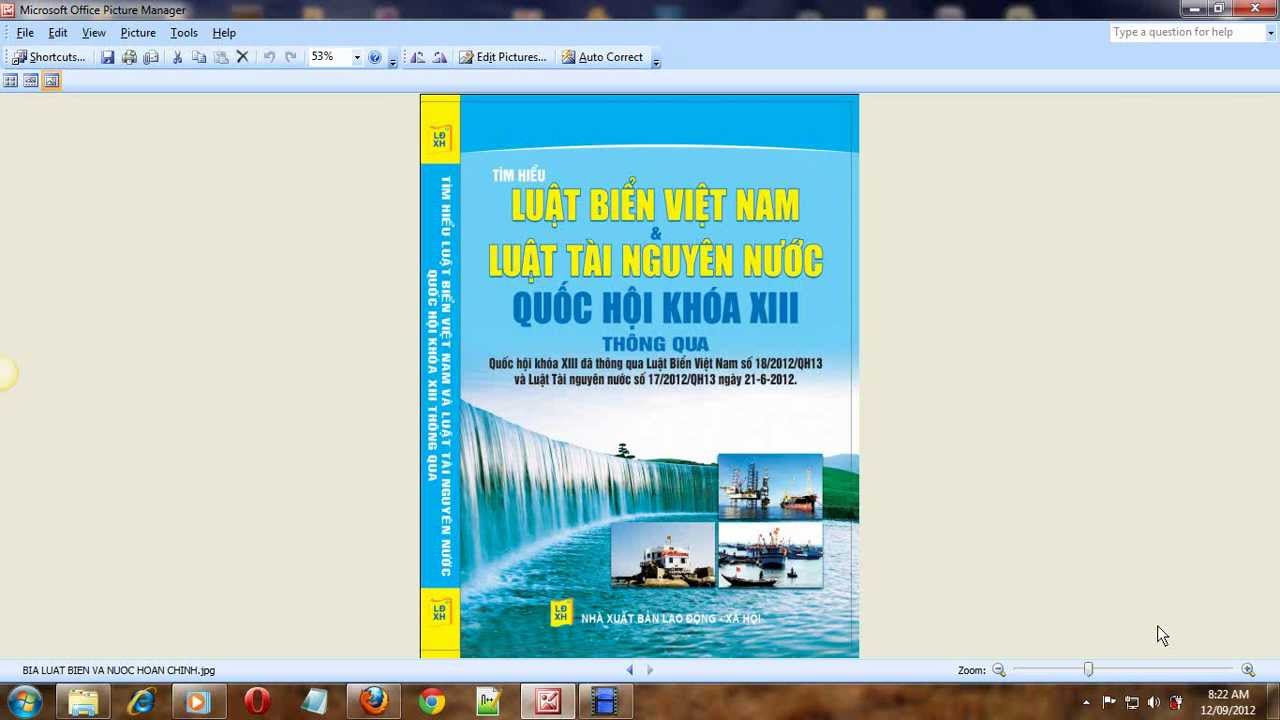Open Picture Manager Help icon
The height and width of the screenshot is (720, 1280).
pos(375,57)
